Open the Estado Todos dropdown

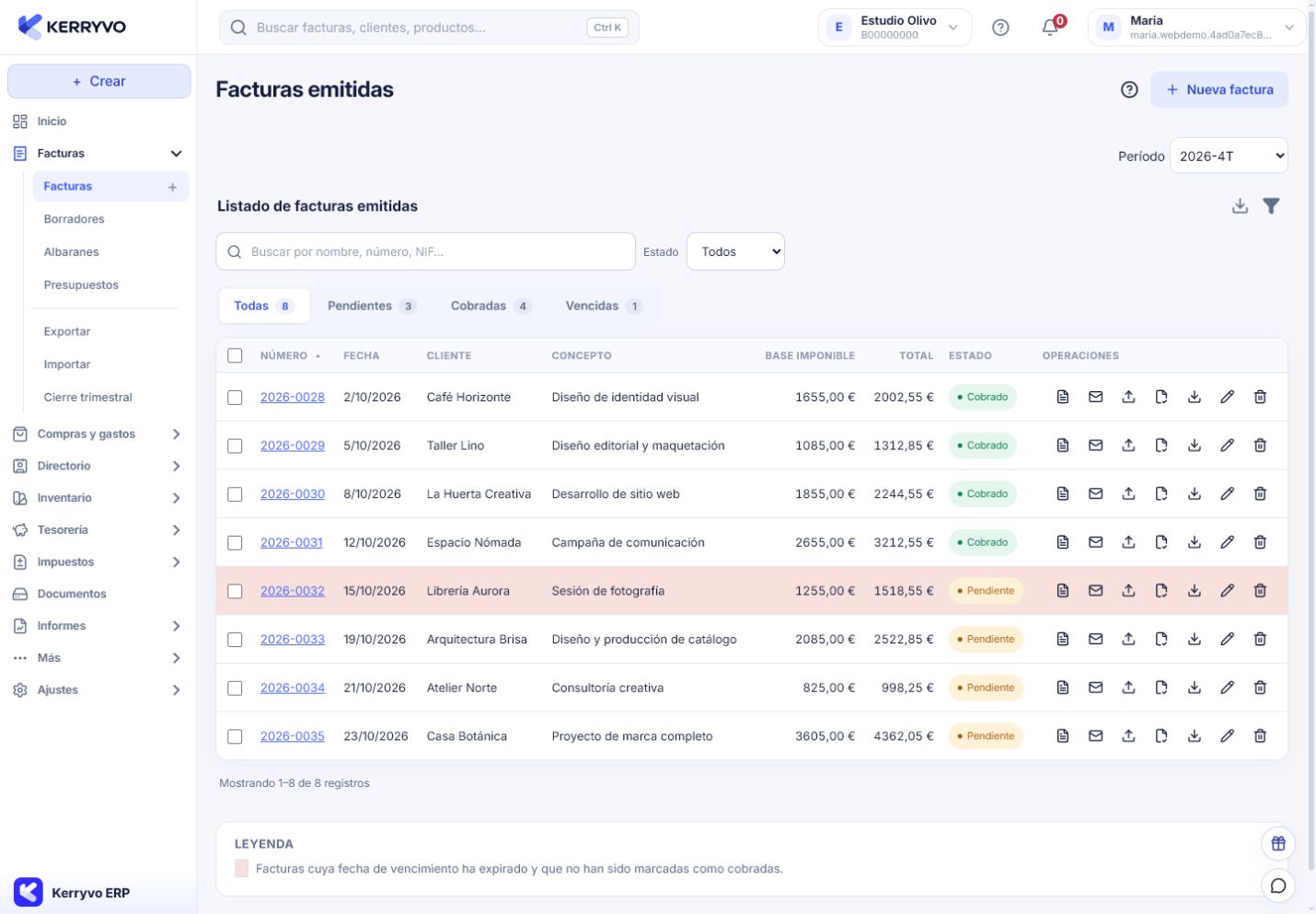[735, 251]
